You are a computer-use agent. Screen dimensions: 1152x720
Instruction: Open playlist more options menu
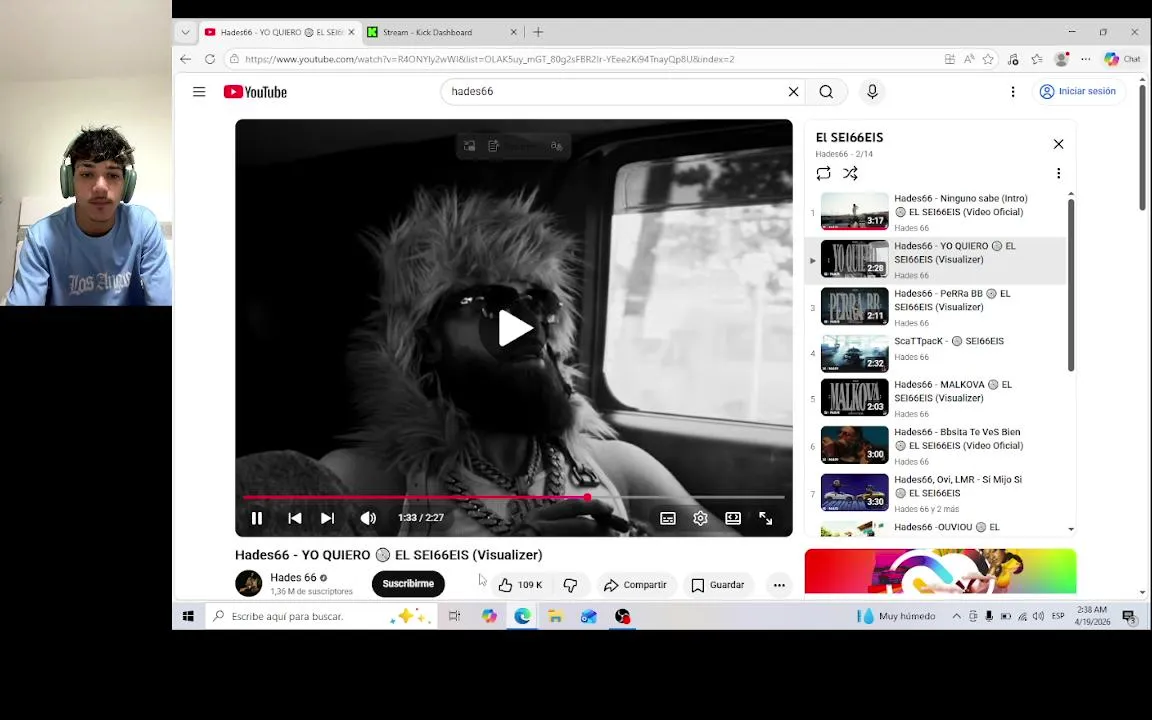click(x=1058, y=173)
